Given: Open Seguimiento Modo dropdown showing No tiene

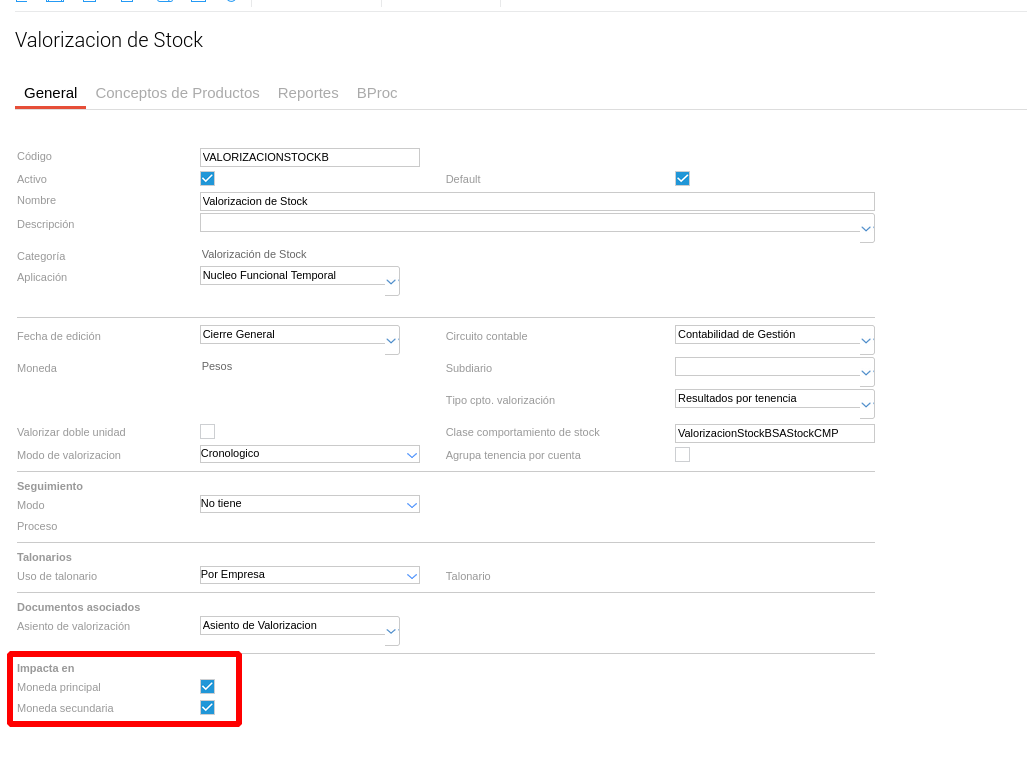Looking at the screenshot, I should 411,505.
